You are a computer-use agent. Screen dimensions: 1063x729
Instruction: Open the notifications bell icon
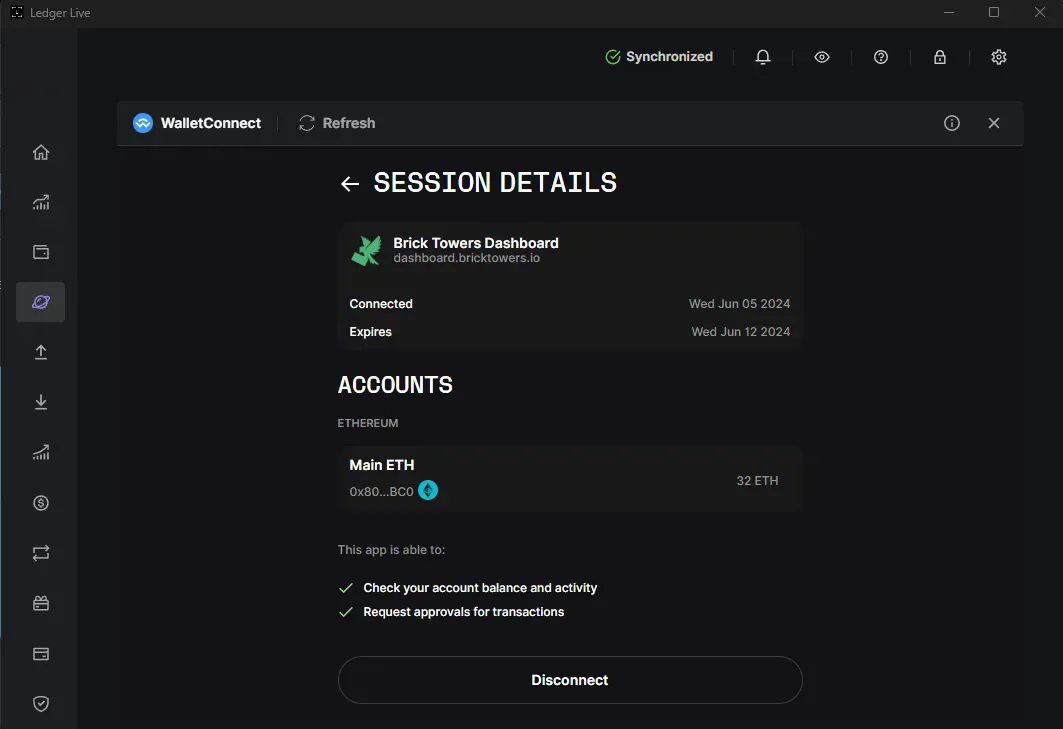tap(763, 57)
